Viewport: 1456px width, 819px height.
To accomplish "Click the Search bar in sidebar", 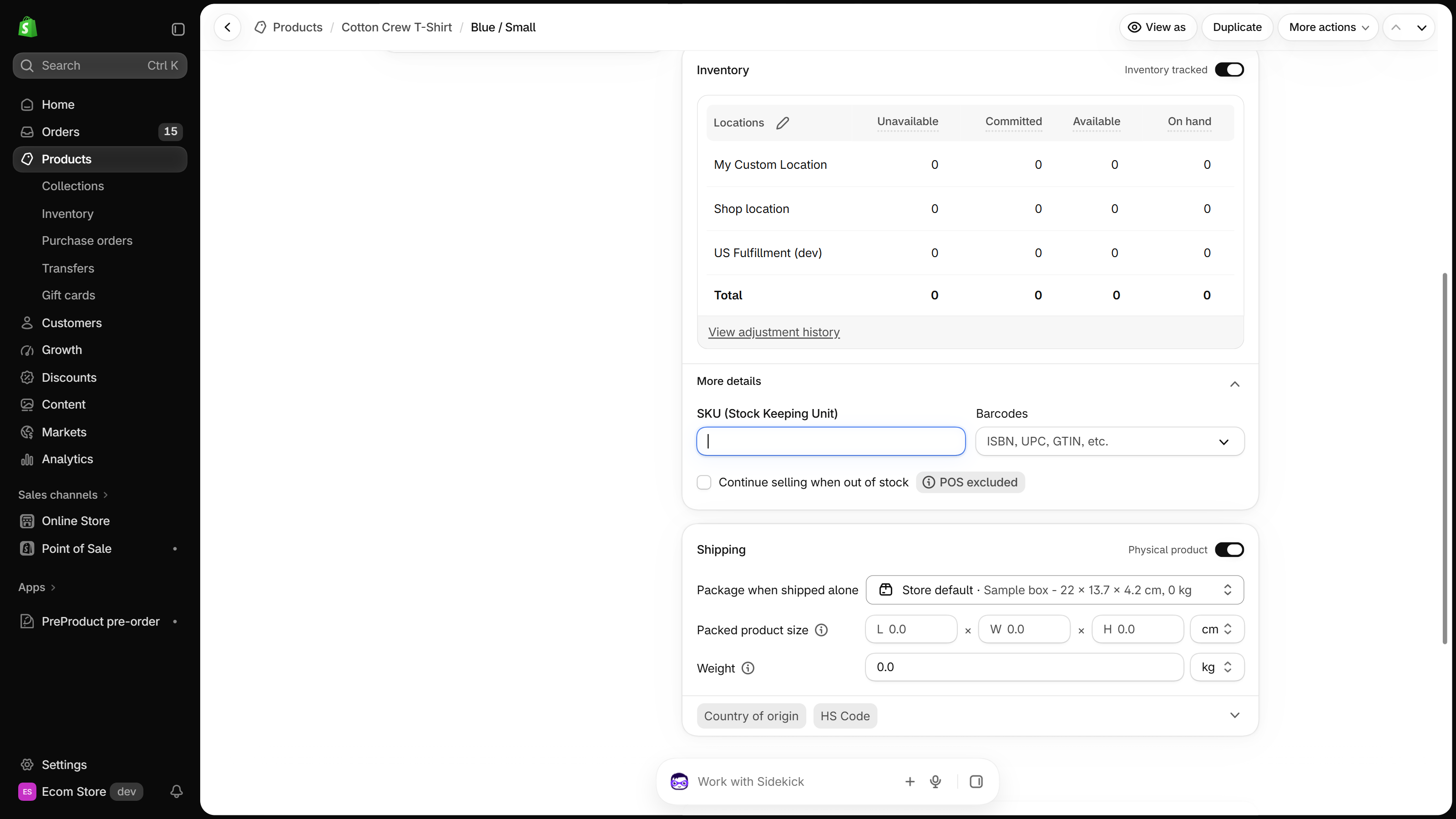I will point(100,66).
